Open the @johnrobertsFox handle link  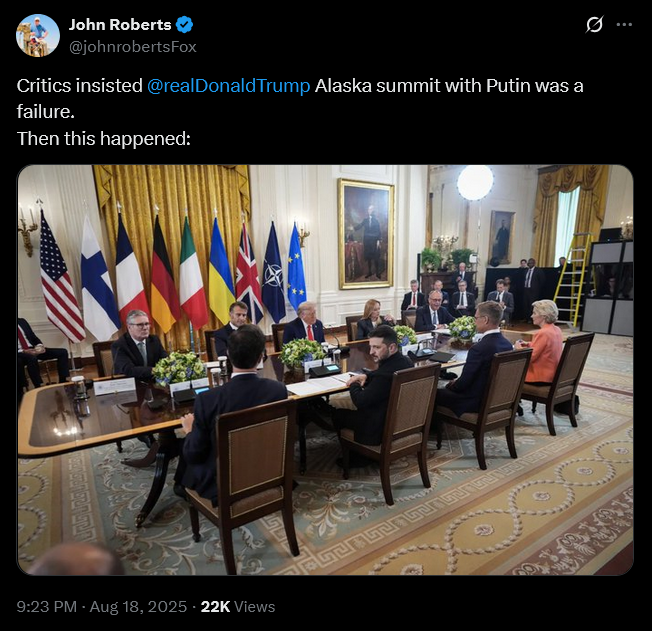click(133, 47)
